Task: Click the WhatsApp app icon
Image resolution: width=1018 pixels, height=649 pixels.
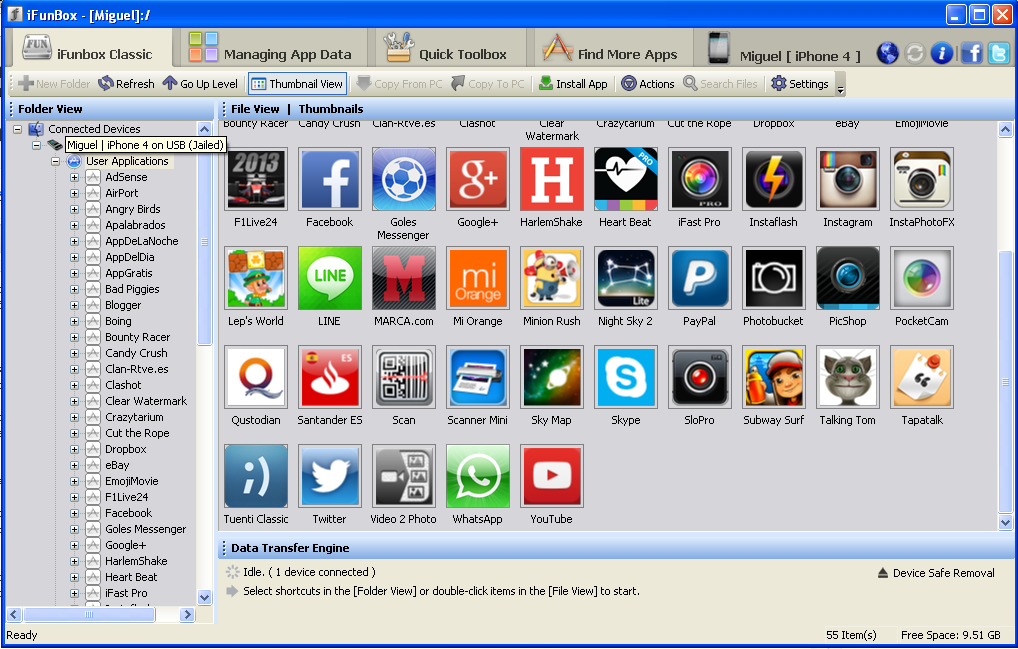Action: pos(477,476)
